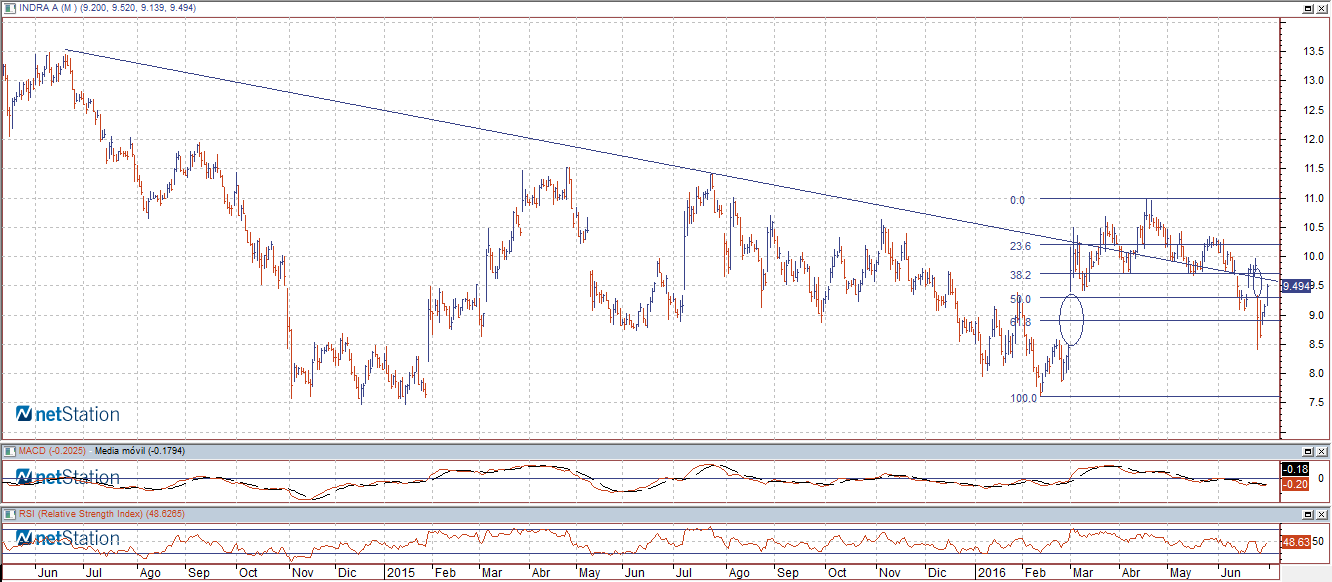The height and width of the screenshot is (582, 1332).
Task: Click the MACD (-0.2025) panel label
Action: (x=52, y=451)
